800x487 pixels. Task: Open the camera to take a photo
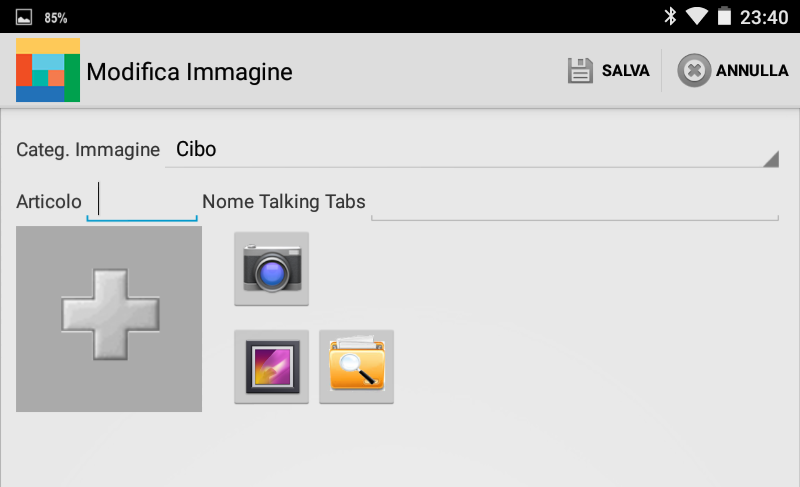pyautogui.click(x=271, y=269)
